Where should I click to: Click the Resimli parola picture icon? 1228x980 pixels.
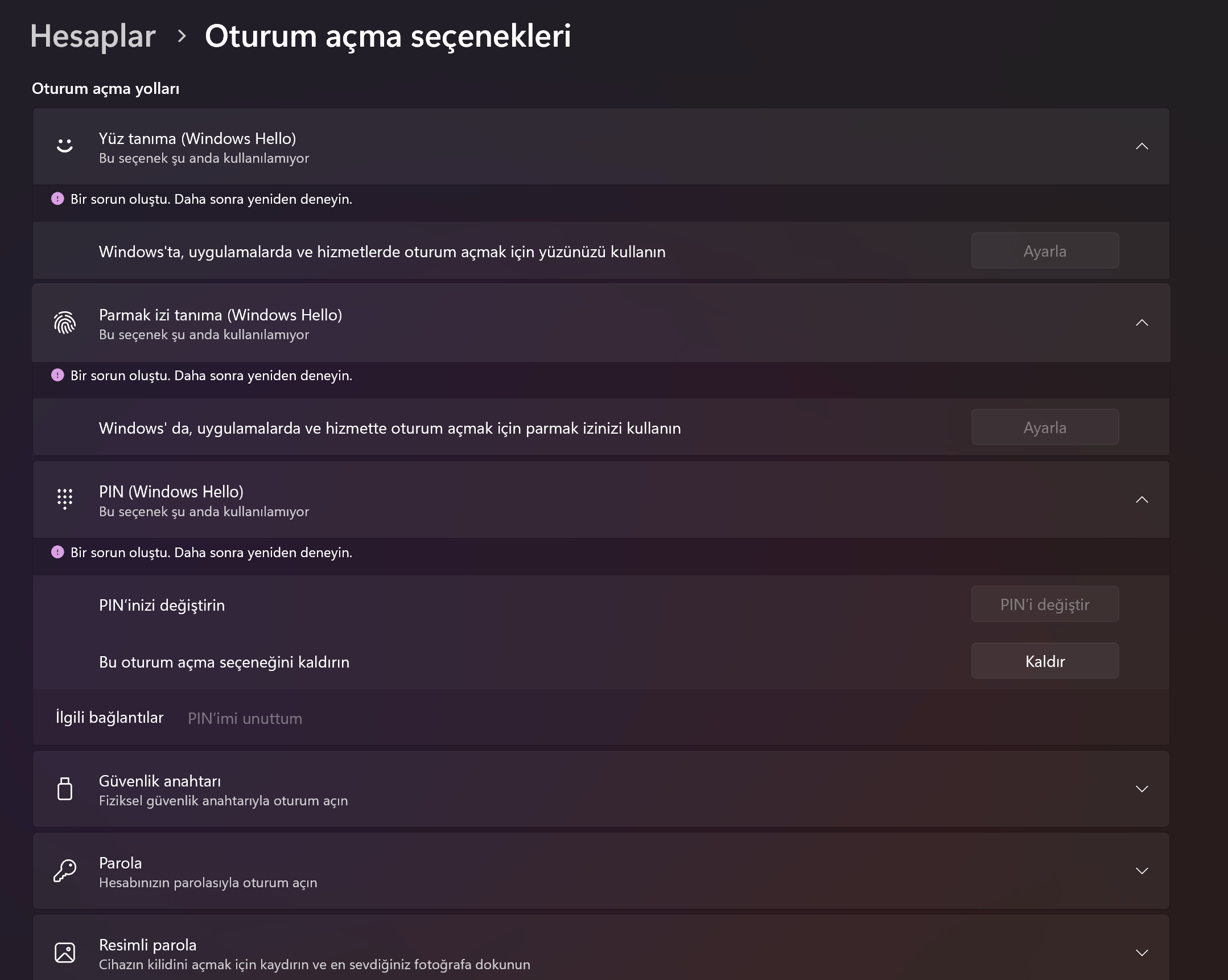65,953
